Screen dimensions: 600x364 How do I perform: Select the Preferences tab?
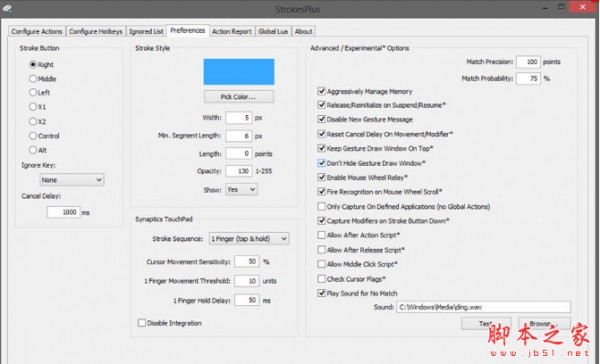tap(188, 31)
